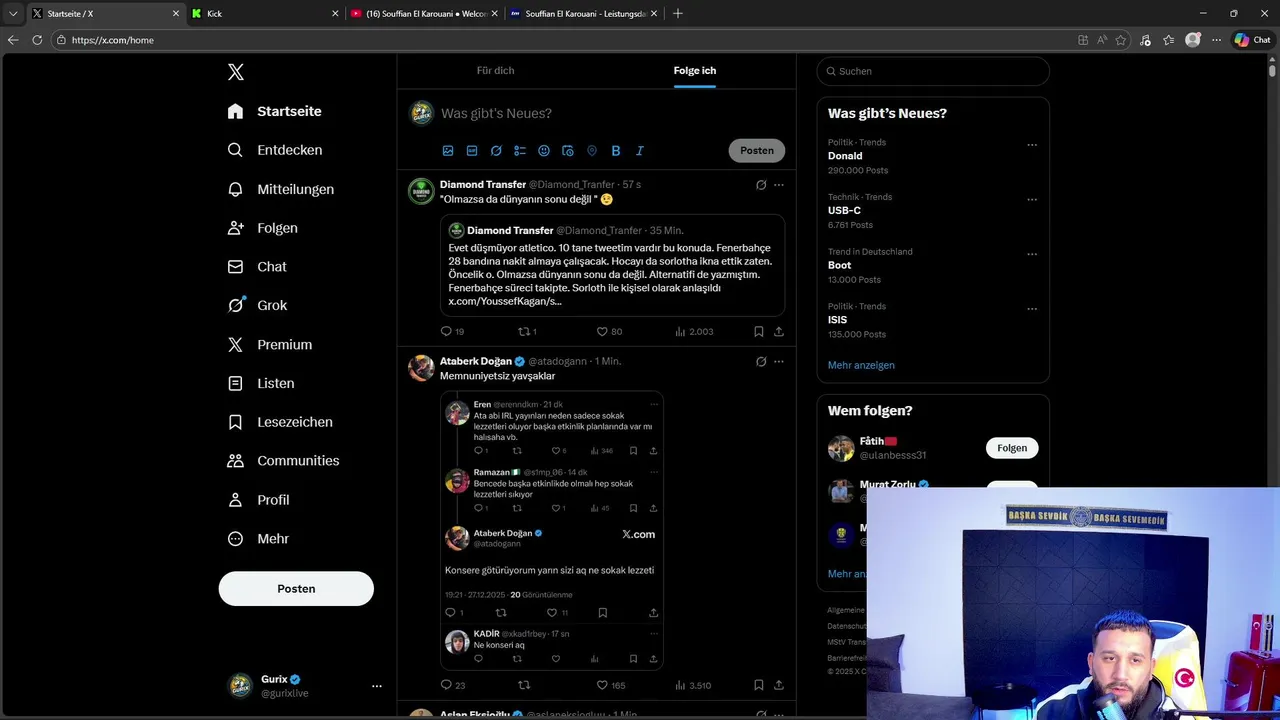This screenshot has height=720, width=1280.
Task: Open more options on Diamond Transfer post
Action: coord(779,185)
